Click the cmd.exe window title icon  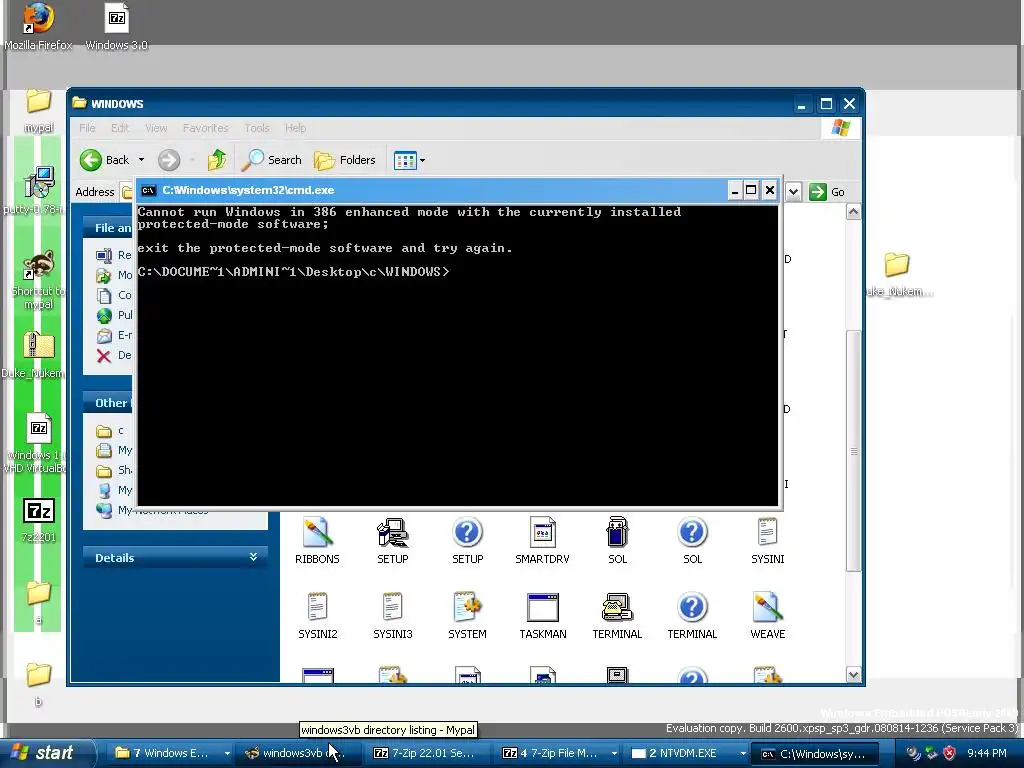[149, 191]
